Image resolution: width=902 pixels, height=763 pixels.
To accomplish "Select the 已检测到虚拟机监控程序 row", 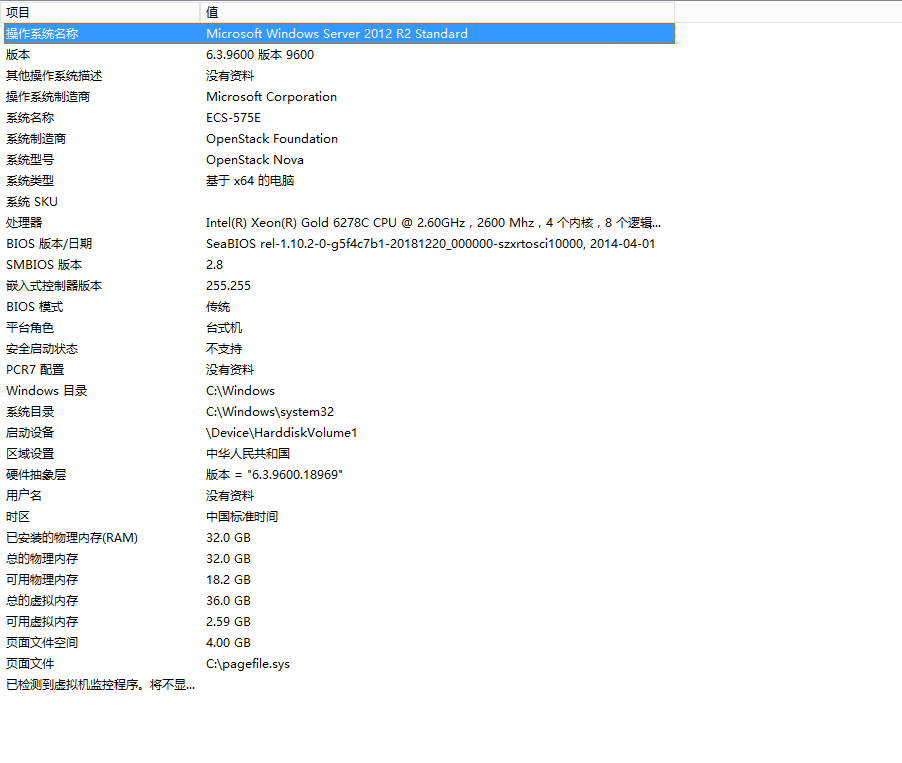I will point(339,685).
